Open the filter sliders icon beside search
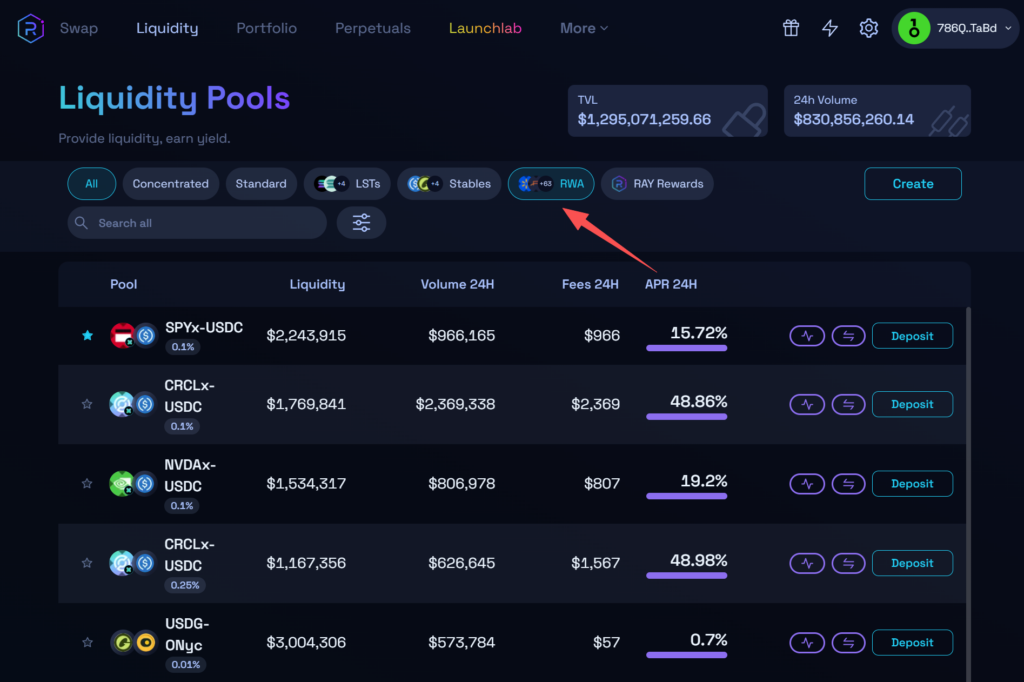Image resolution: width=1024 pixels, height=682 pixels. (361, 223)
